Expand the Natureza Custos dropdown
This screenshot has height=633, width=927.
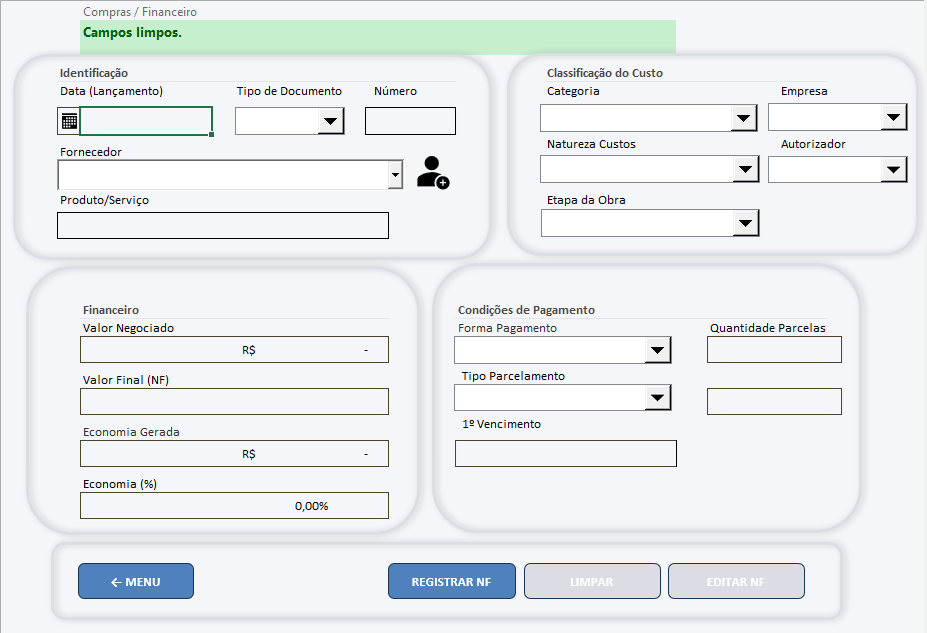(746, 170)
